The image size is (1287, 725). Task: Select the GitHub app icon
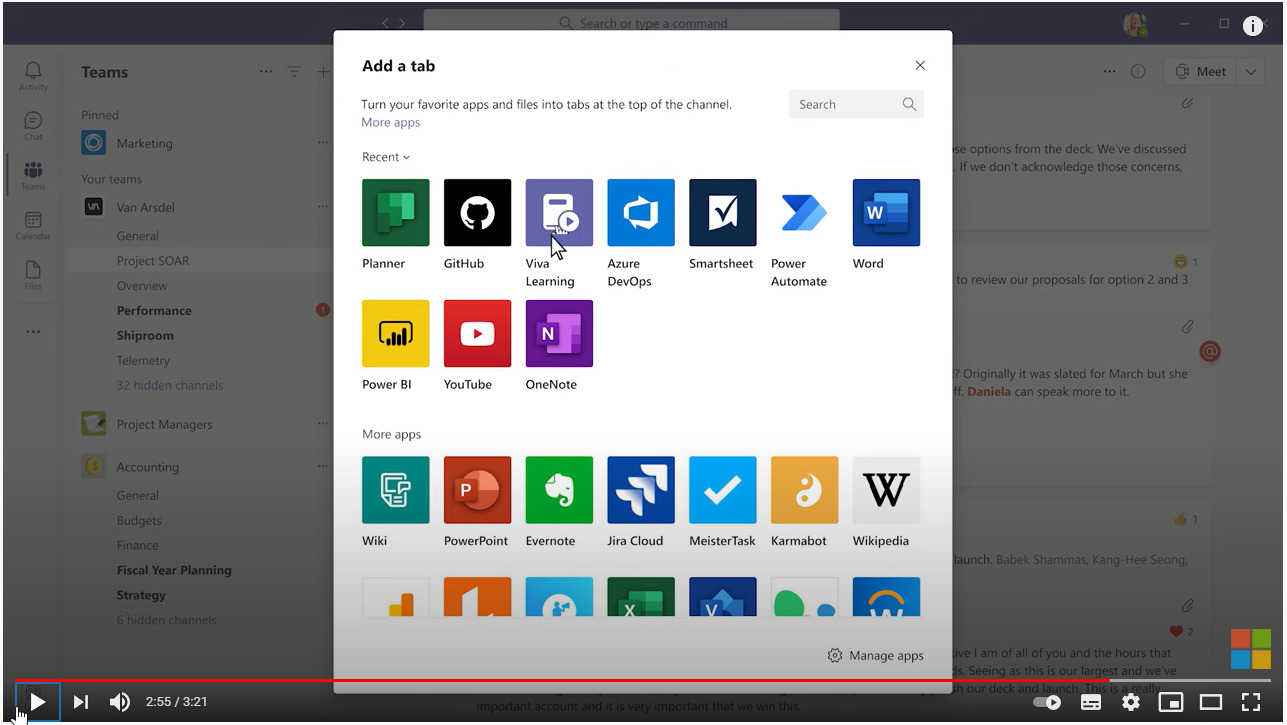click(x=478, y=212)
